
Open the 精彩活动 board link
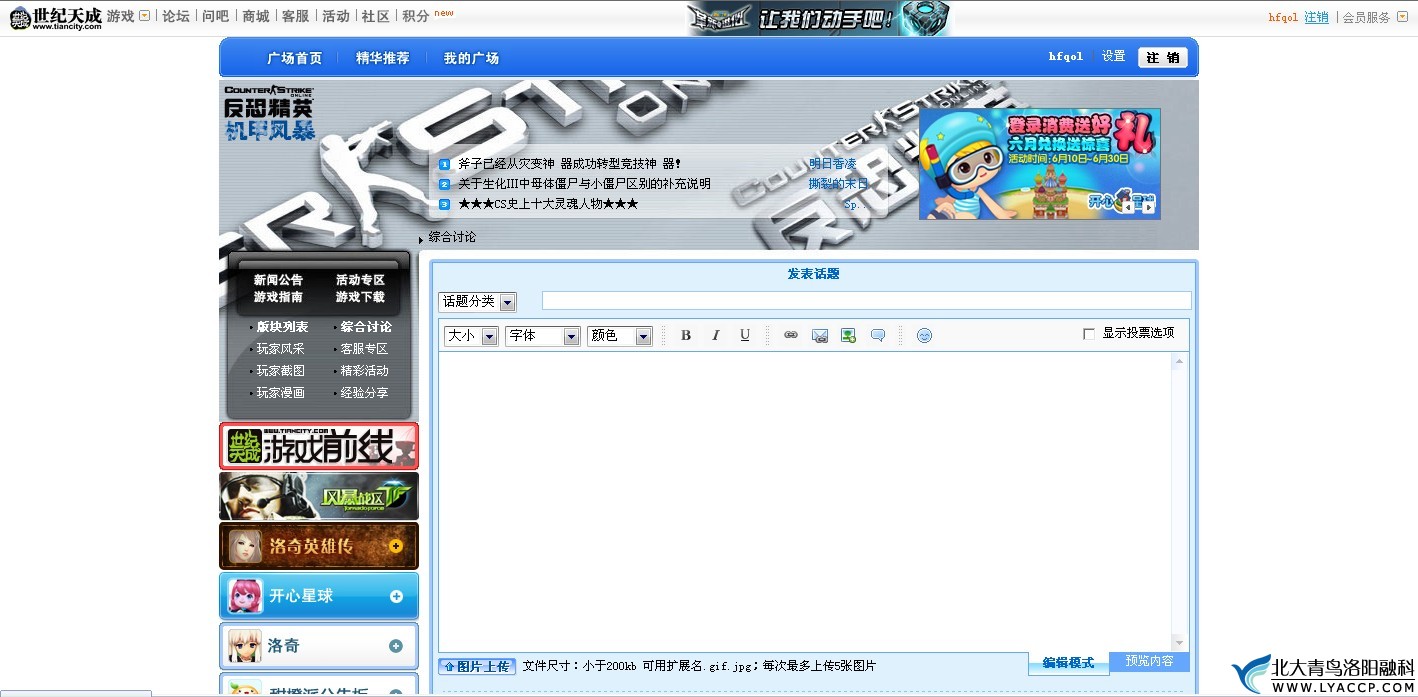(364, 371)
